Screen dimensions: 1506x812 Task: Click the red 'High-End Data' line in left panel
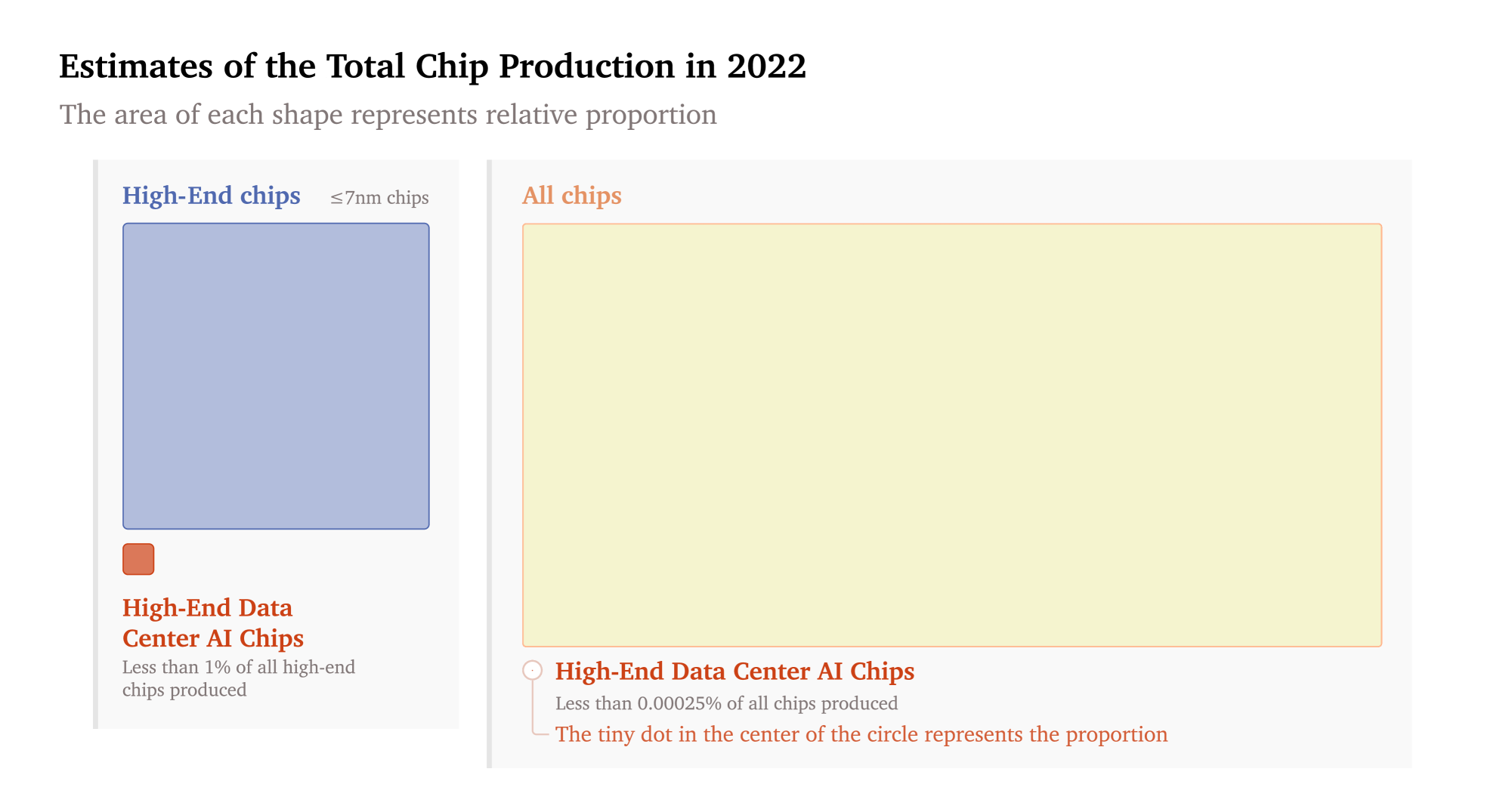click(207, 608)
